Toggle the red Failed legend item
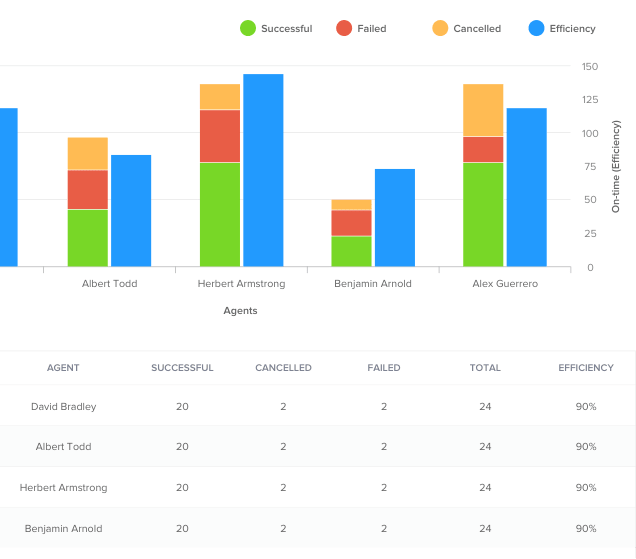The width and height of the screenshot is (636, 559). [362, 29]
